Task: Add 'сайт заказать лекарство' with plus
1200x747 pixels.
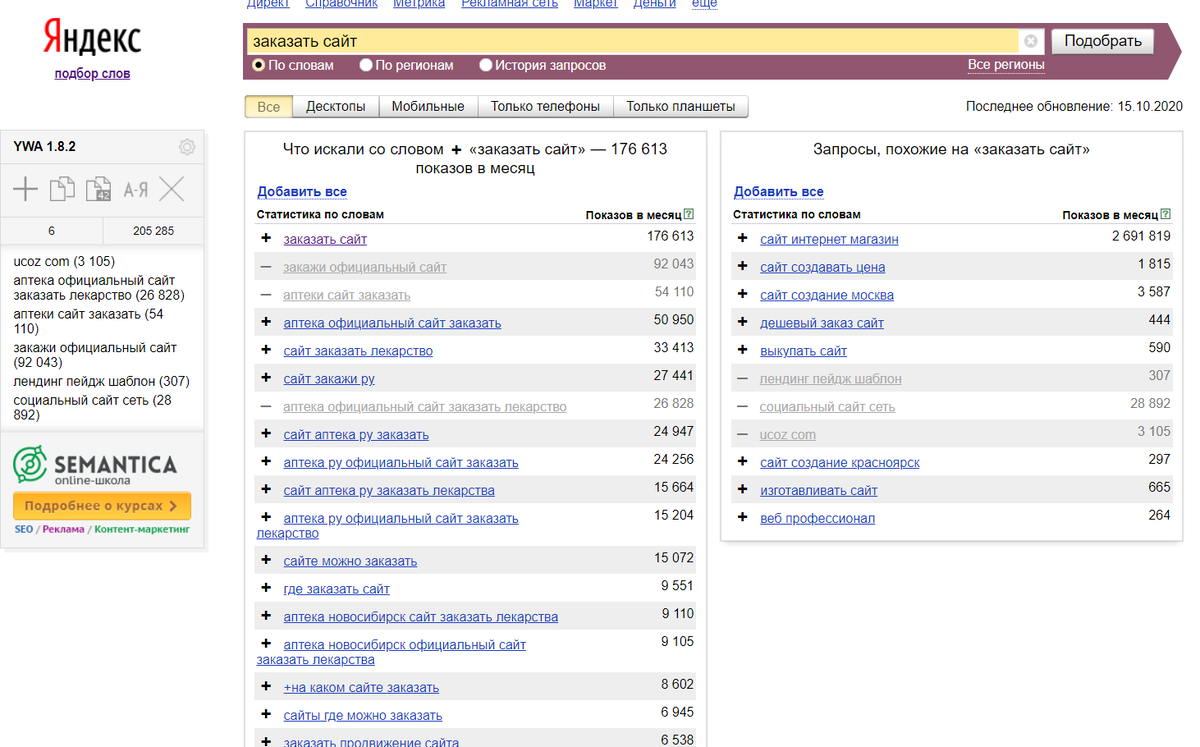Action: click(266, 350)
